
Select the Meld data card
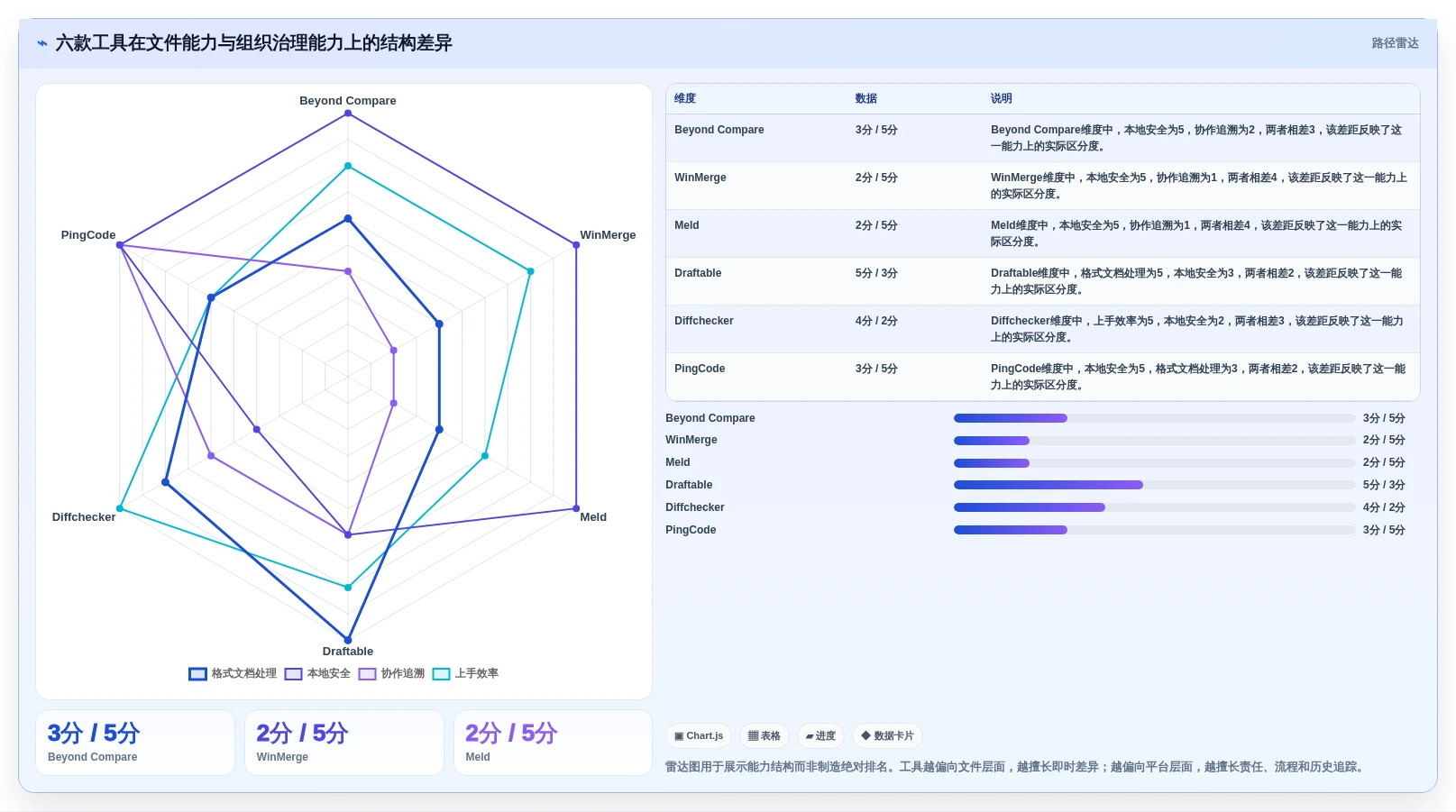(553, 743)
